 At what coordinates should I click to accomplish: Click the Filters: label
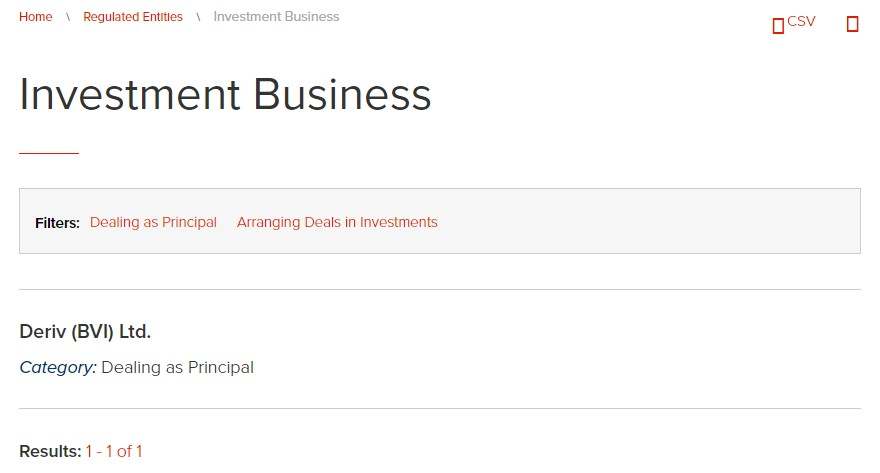(57, 223)
